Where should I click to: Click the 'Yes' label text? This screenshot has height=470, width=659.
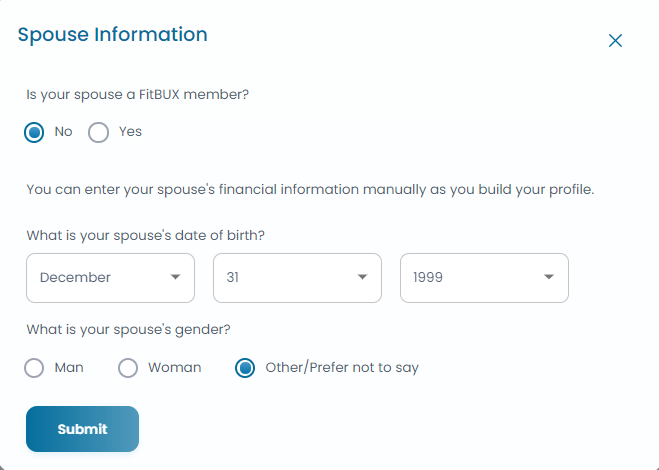click(x=130, y=132)
